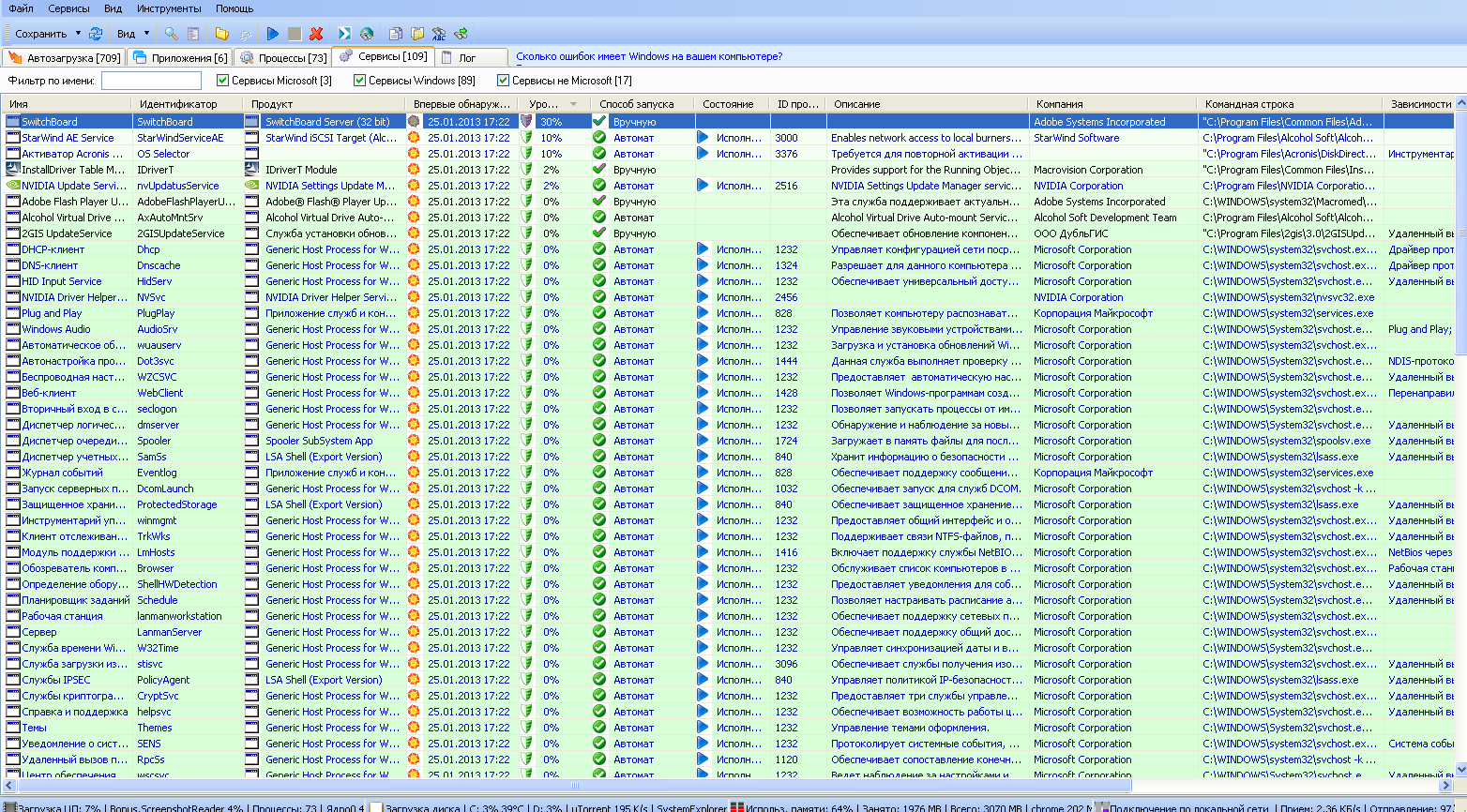
Task: Sort by Компания column header
Action: (x=1112, y=104)
